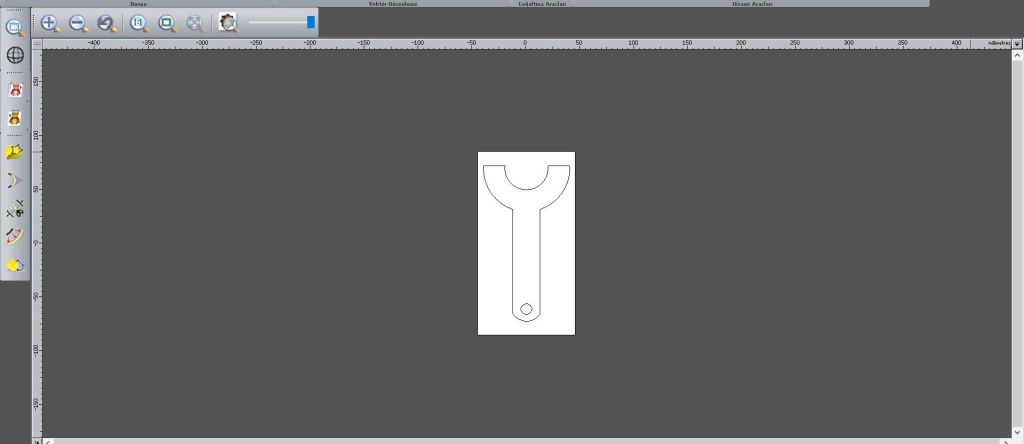
Task: Click the zoom all objects icon
Action: pos(195,22)
